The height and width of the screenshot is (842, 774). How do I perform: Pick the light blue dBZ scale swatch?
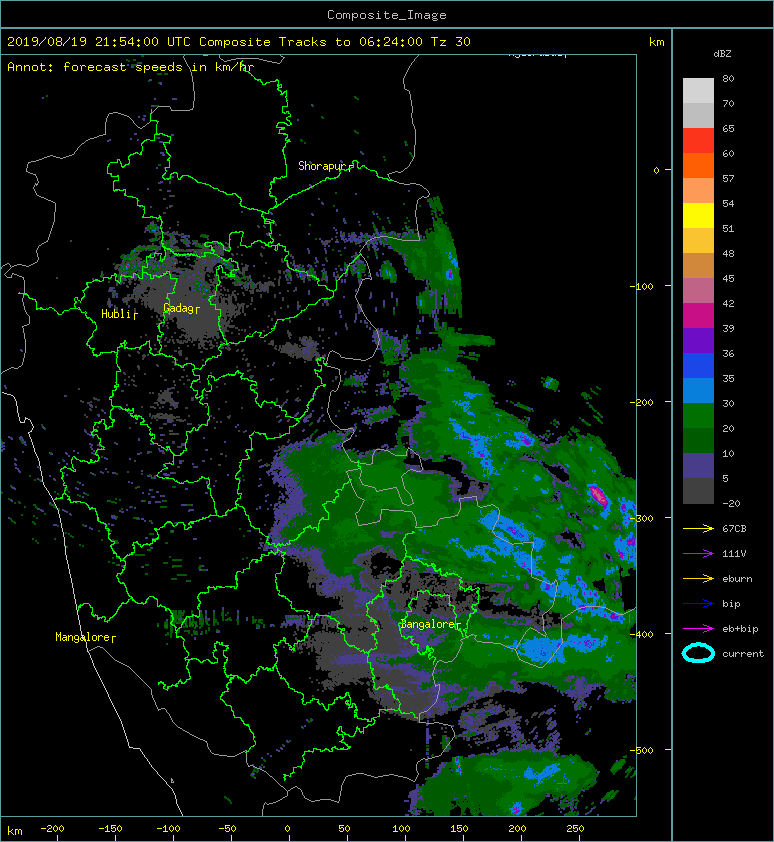698,390
